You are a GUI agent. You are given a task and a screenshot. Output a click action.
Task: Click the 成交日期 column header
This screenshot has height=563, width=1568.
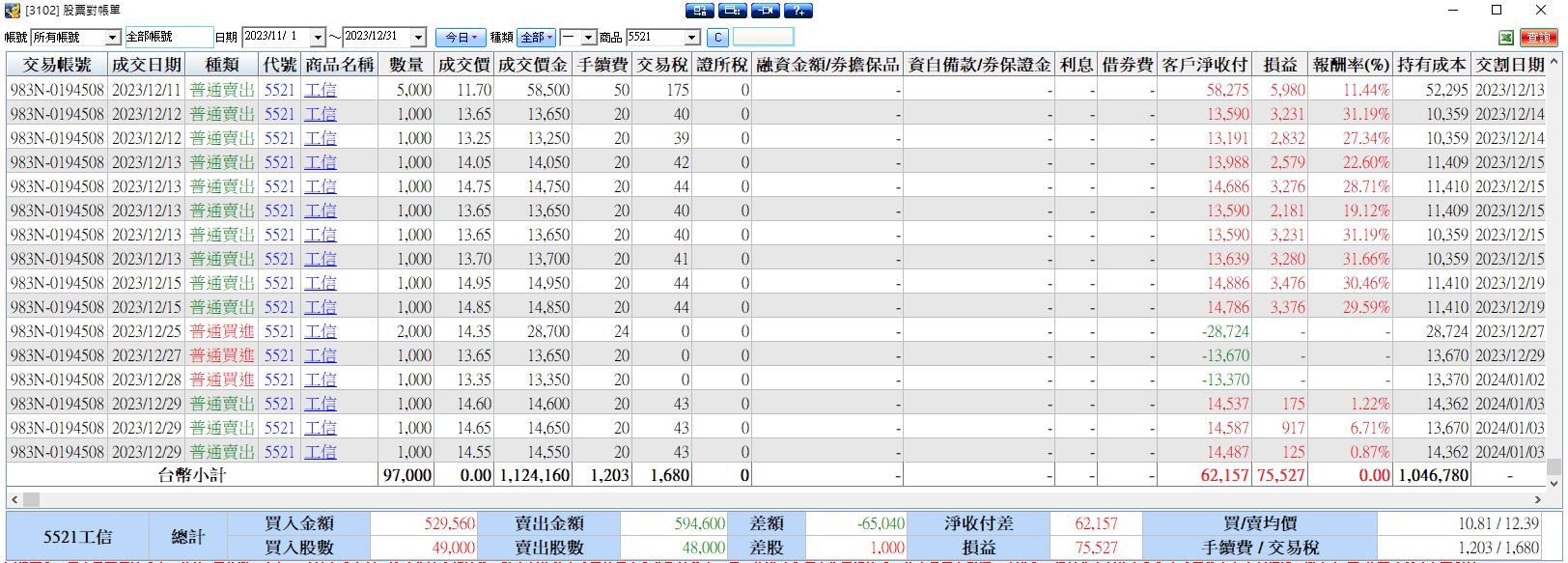pos(147,65)
